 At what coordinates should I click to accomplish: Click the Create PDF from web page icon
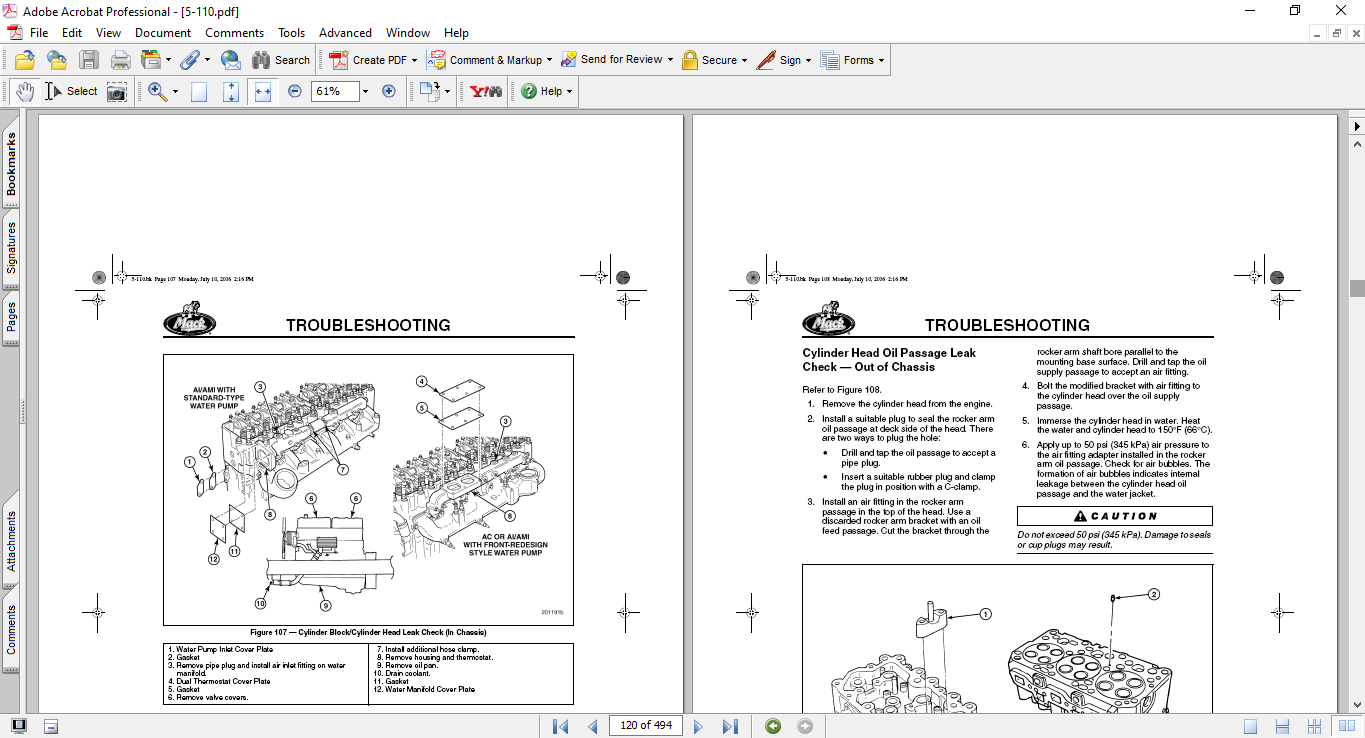tap(57, 60)
